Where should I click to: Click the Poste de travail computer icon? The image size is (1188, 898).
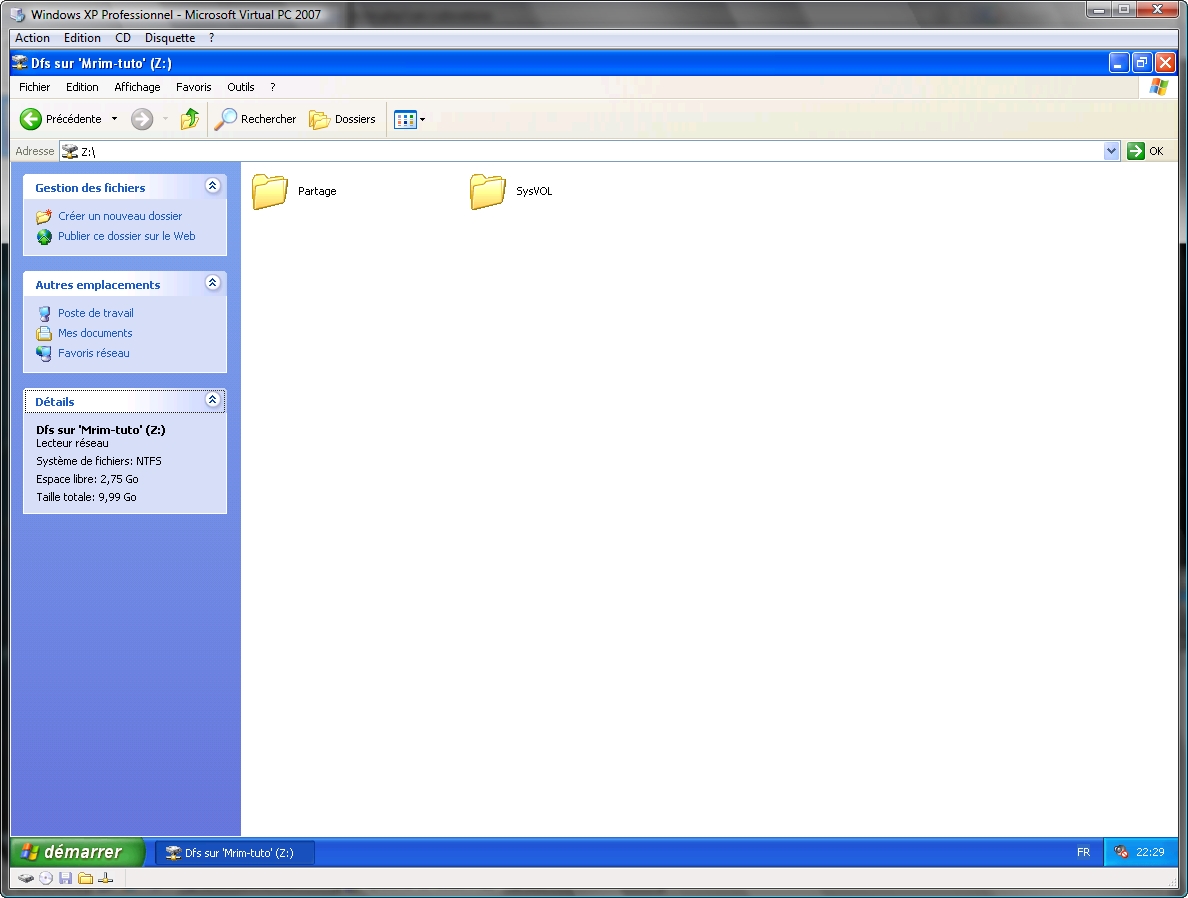tap(44, 313)
